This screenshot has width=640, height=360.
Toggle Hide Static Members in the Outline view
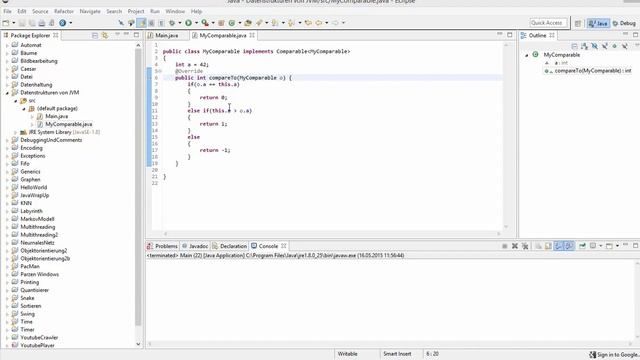pos(604,46)
